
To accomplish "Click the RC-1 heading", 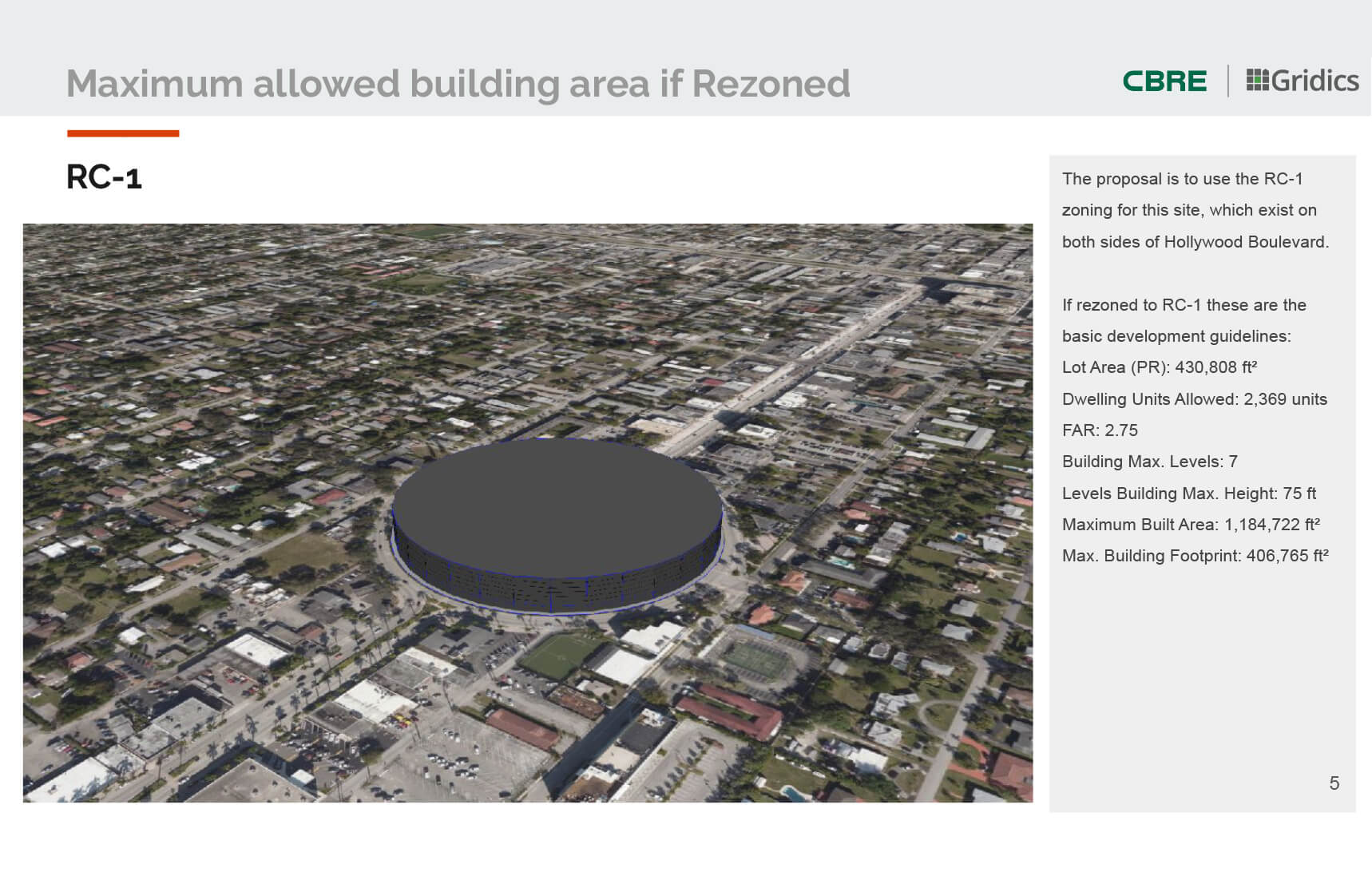I will point(104,177).
